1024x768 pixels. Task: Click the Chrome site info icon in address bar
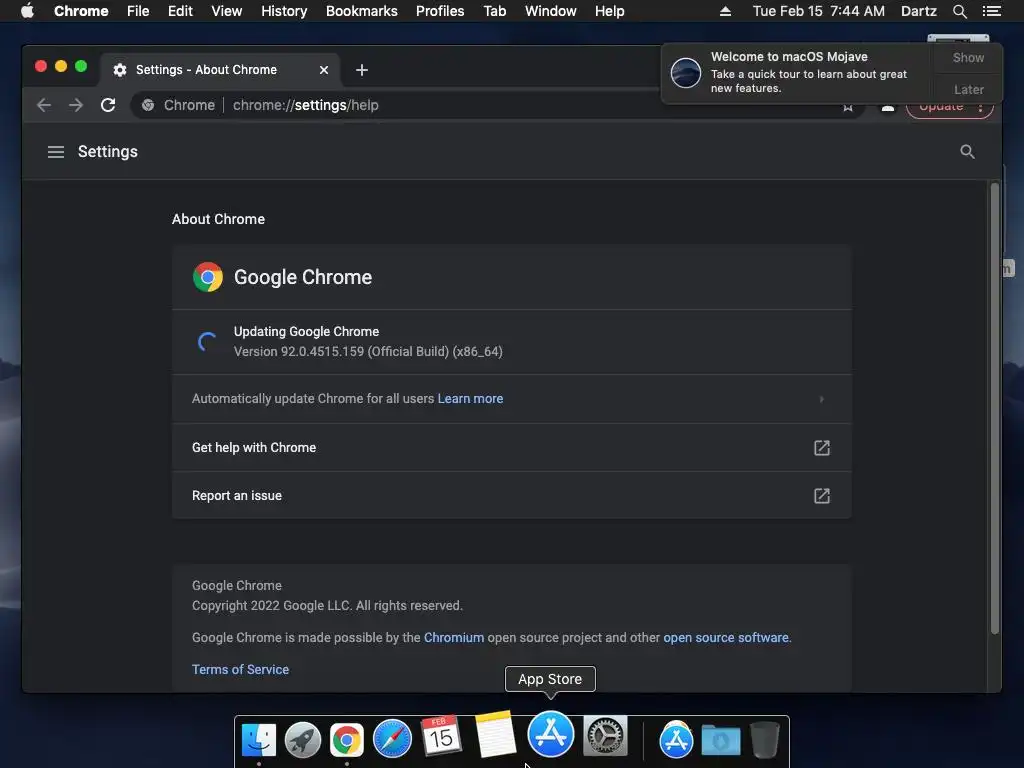pyautogui.click(x=148, y=105)
